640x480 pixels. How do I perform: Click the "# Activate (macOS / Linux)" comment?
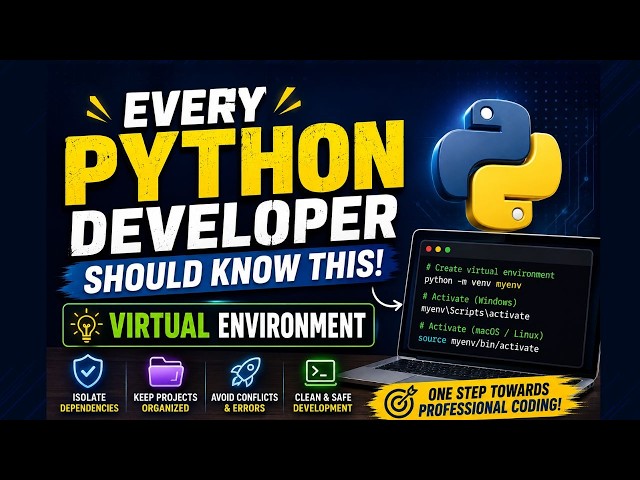(x=482, y=331)
